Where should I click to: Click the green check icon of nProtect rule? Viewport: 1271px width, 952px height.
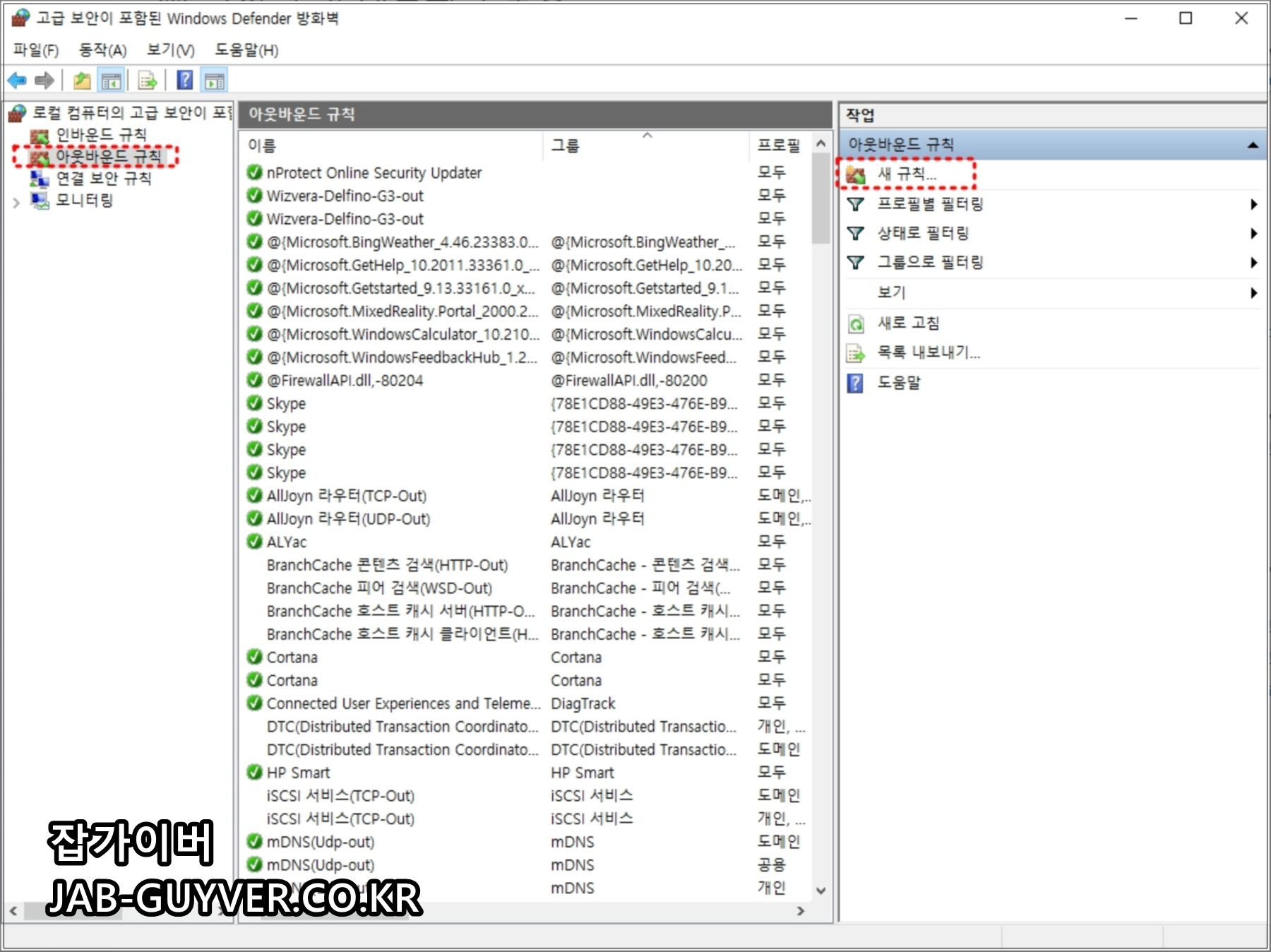coord(254,172)
